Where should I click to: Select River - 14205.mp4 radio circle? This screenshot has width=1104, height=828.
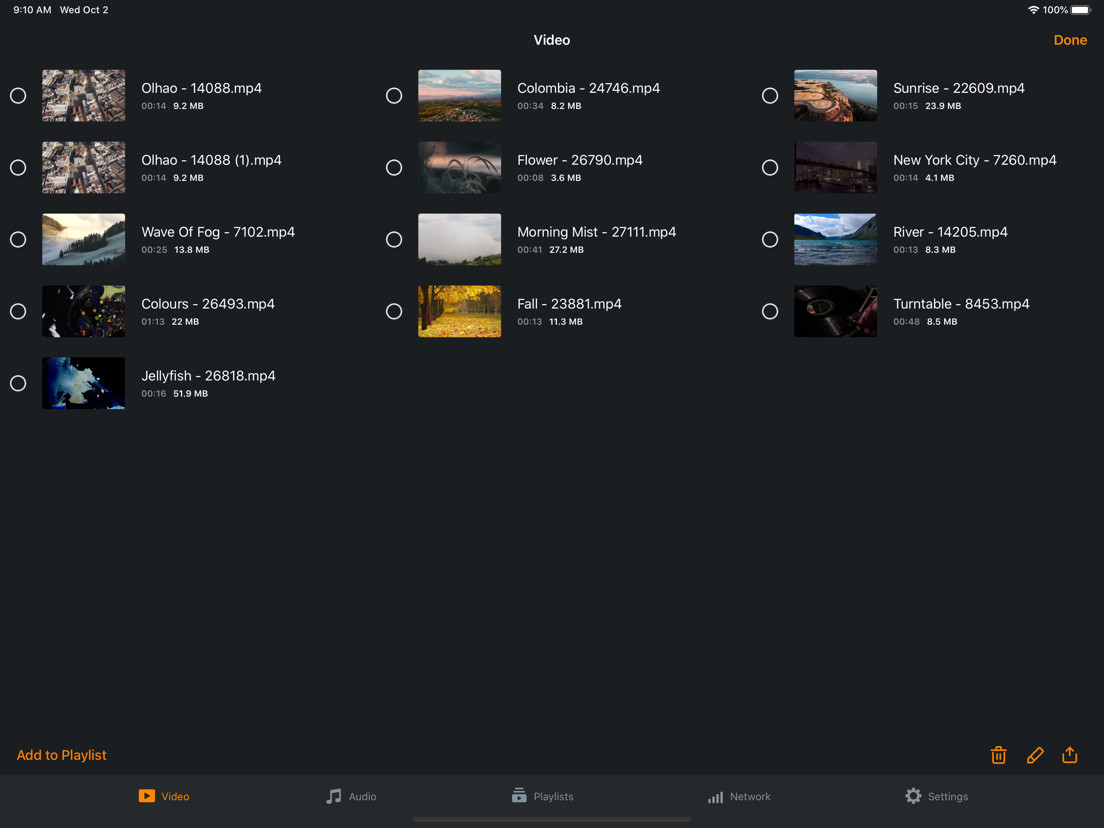click(x=770, y=239)
